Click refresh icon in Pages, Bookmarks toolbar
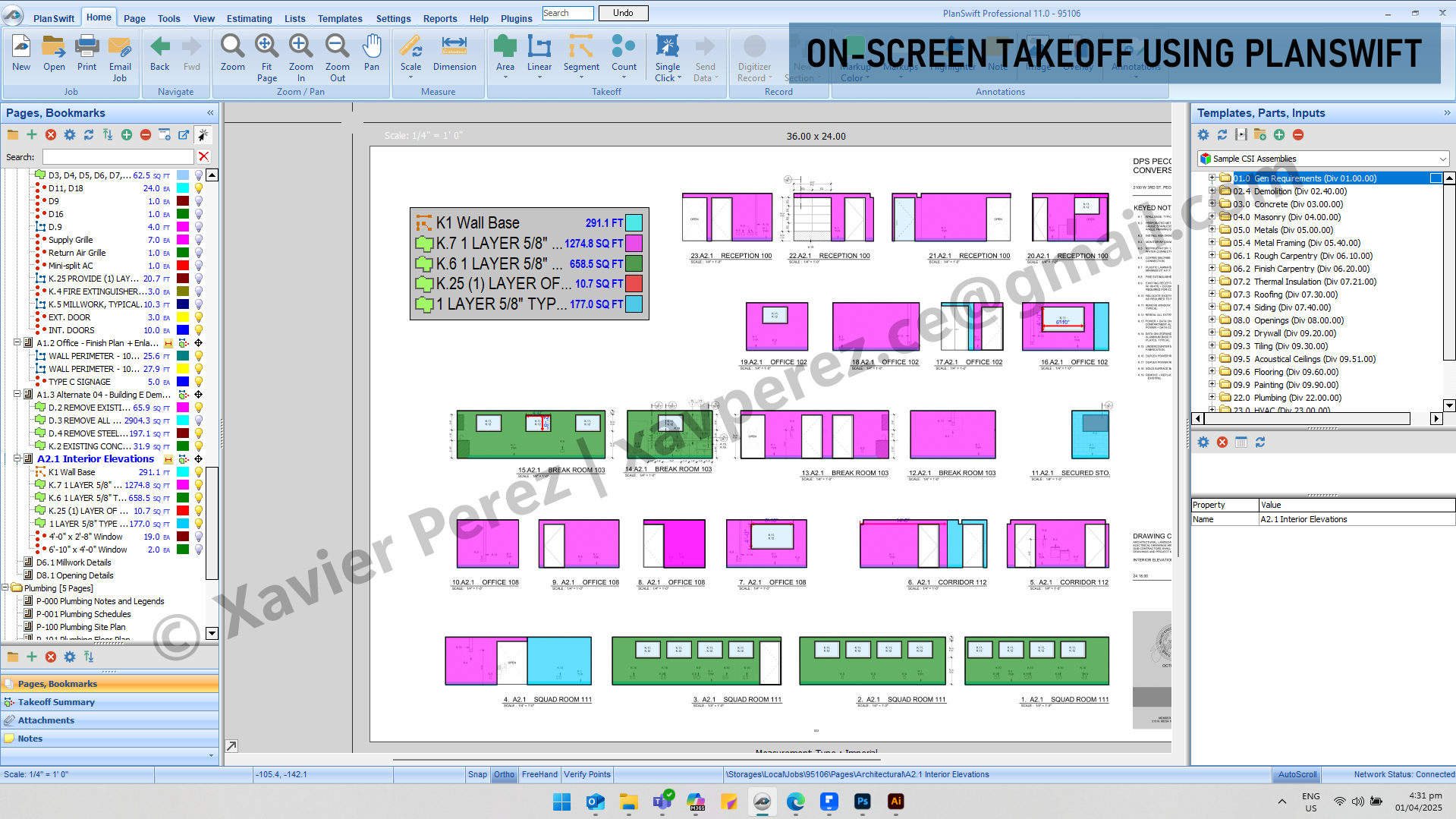This screenshot has height=819, width=1456. [89, 134]
